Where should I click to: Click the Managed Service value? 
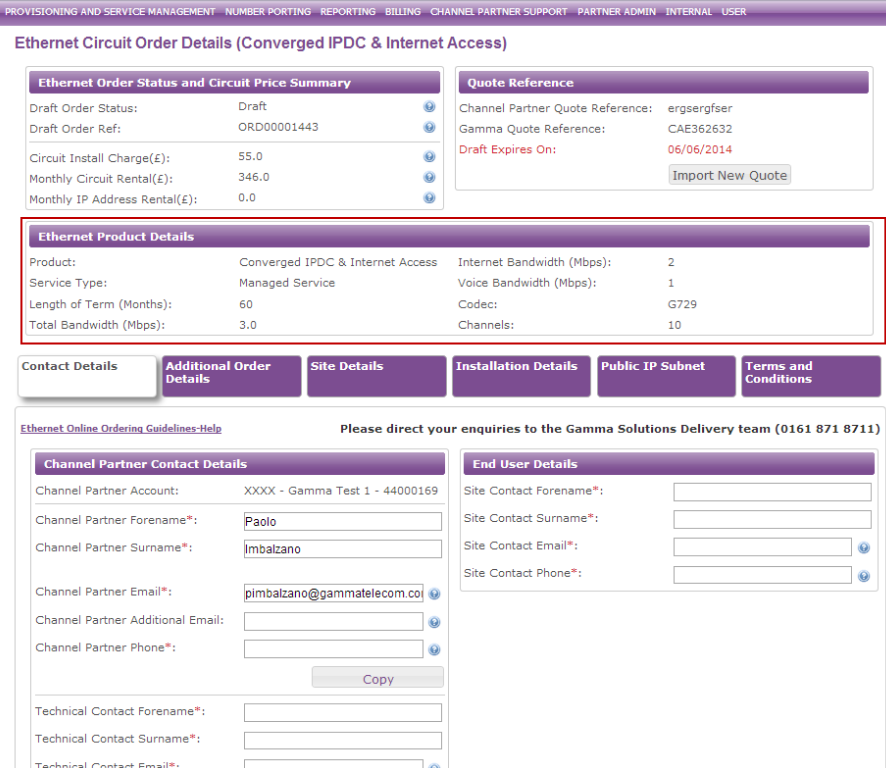click(x=286, y=283)
